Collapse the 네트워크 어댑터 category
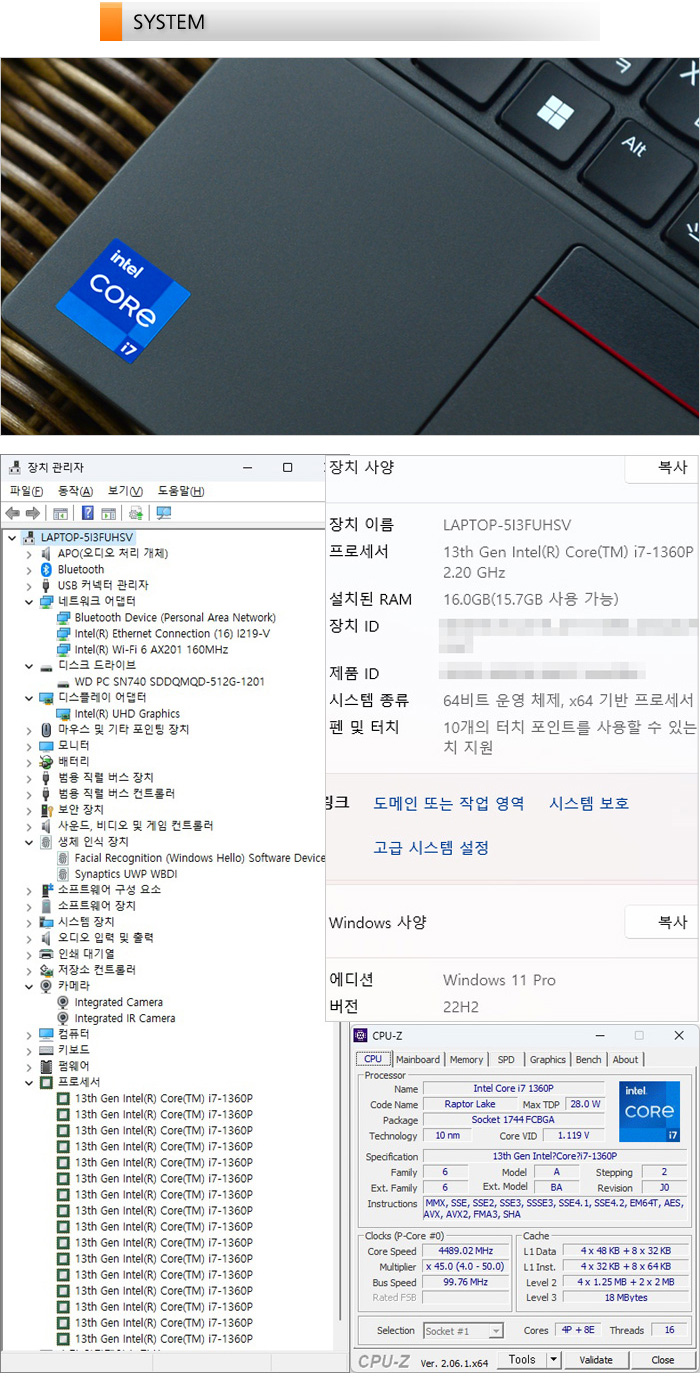The height and width of the screenshot is (1377, 700). point(29,601)
